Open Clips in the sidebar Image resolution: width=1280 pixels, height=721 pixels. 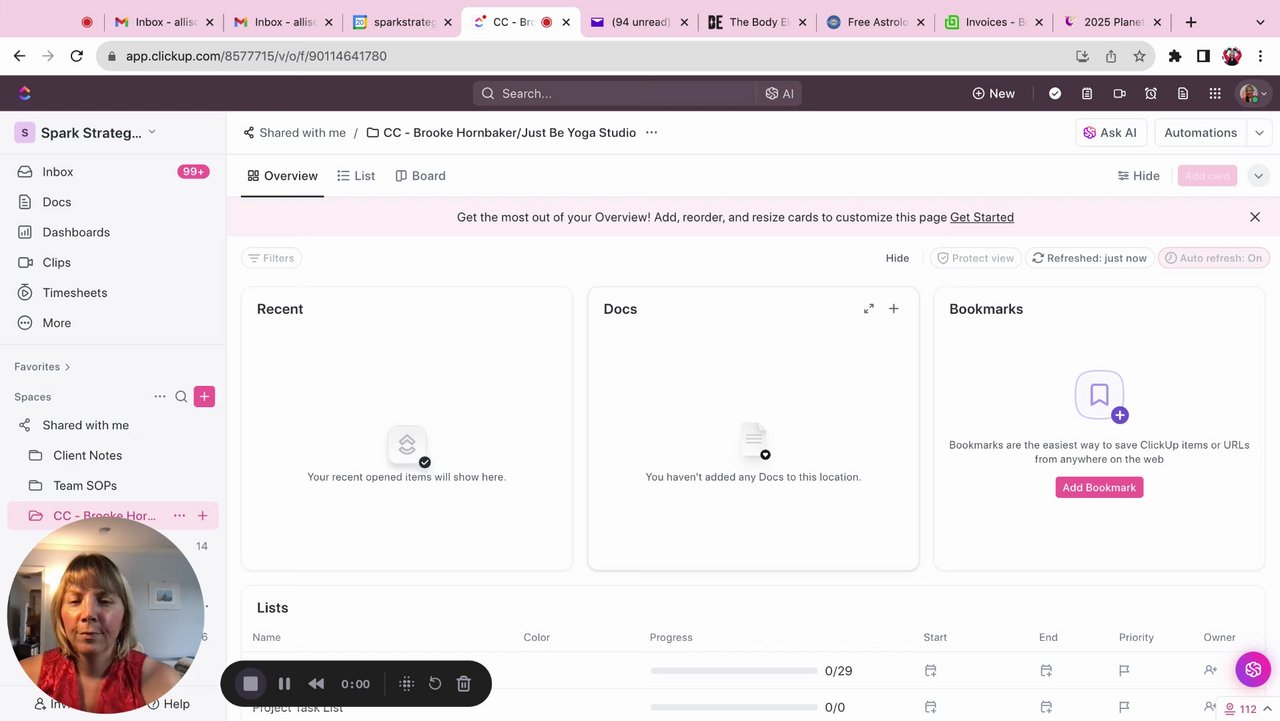(113, 262)
